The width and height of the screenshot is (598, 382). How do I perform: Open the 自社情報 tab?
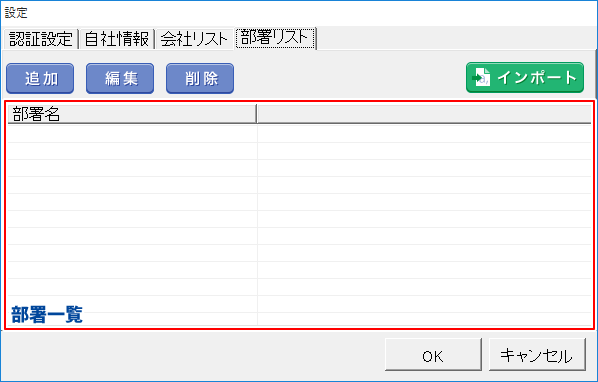[117, 39]
